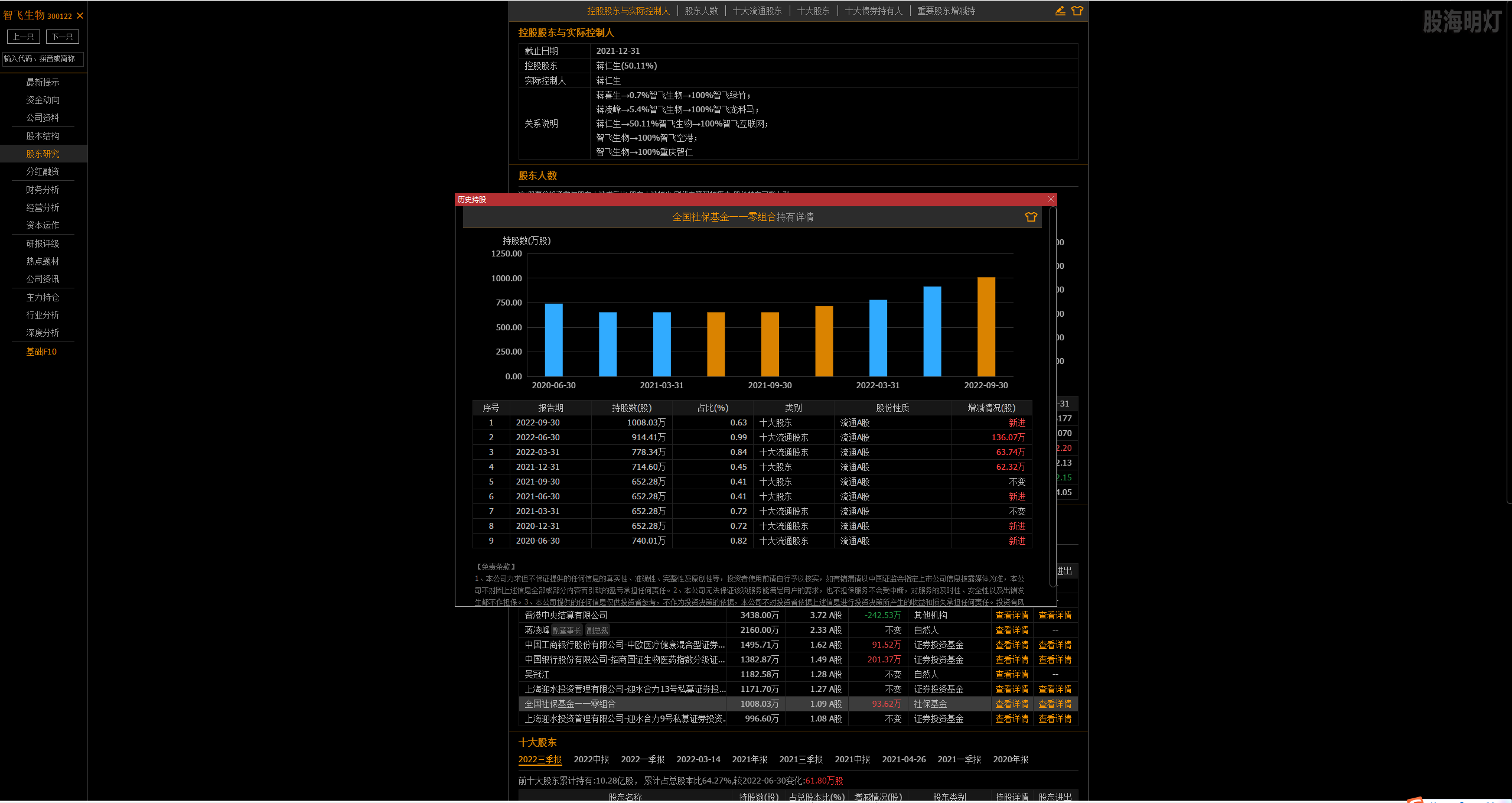Click the 914.41万 holdings cell
This screenshot has height=803, width=1512.
649,437
